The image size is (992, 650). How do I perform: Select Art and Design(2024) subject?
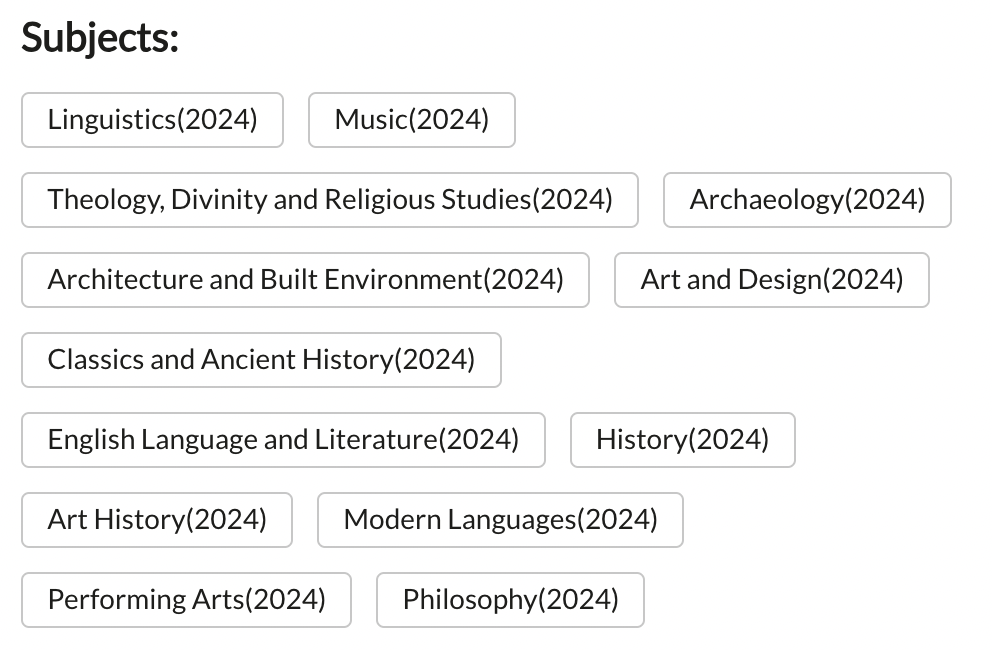point(772,280)
